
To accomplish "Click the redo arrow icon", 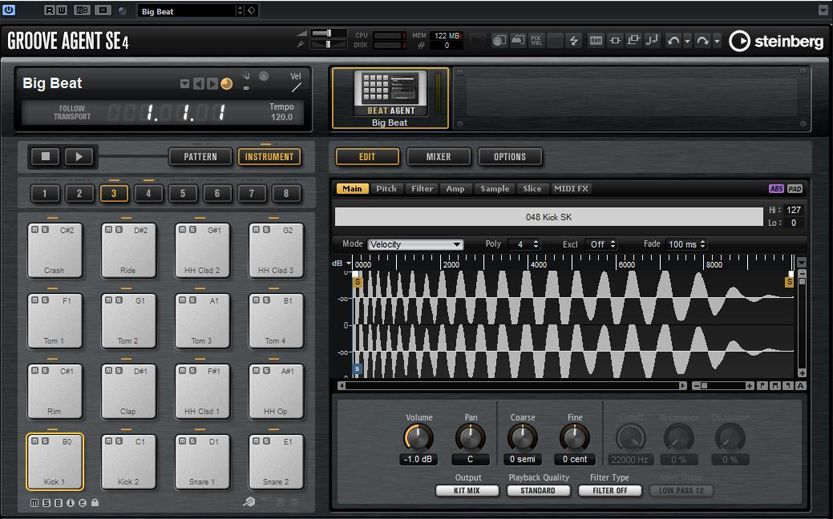I will click(x=703, y=40).
